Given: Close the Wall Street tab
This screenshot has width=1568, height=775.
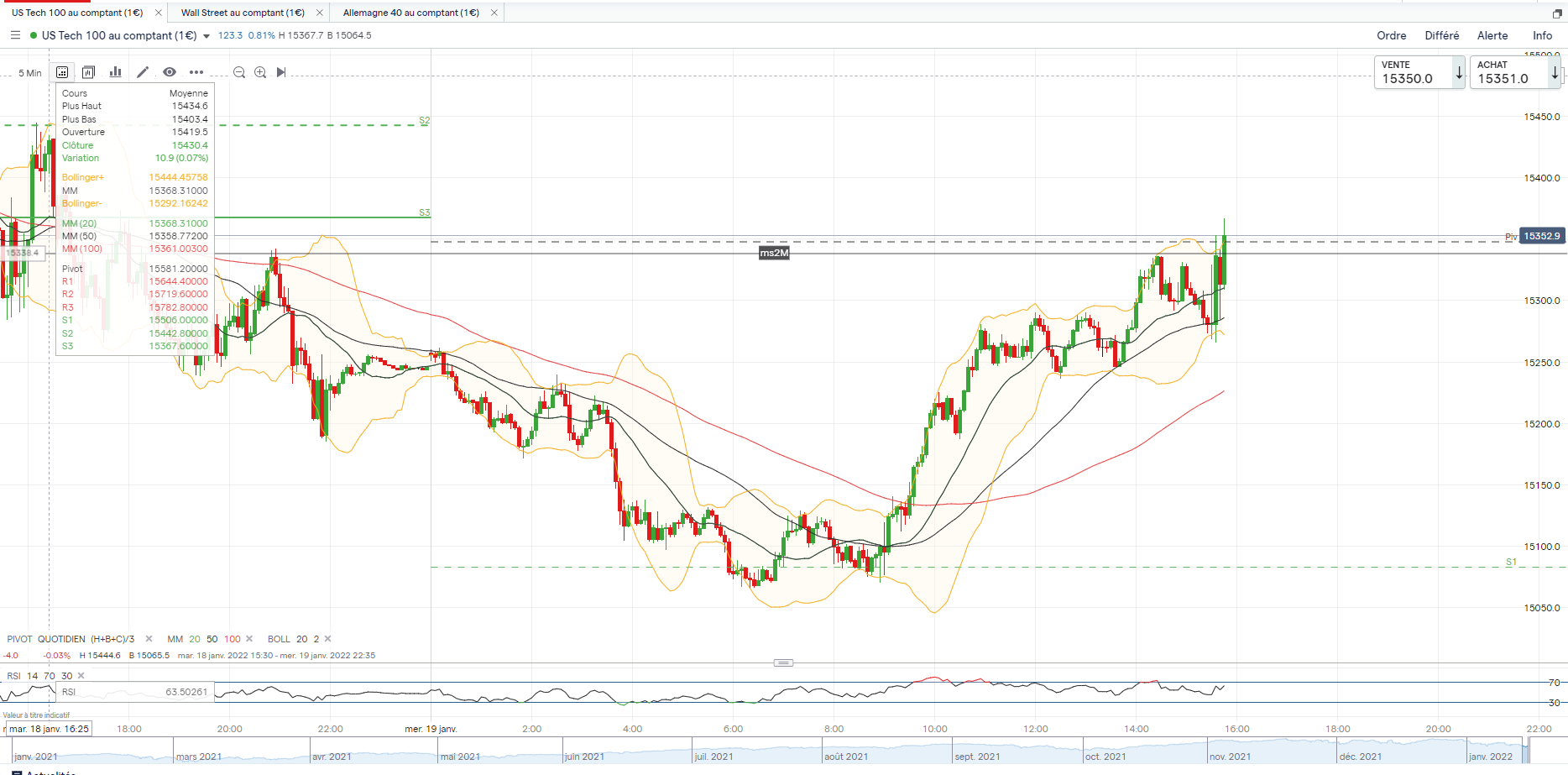Looking at the screenshot, I should click(x=320, y=13).
